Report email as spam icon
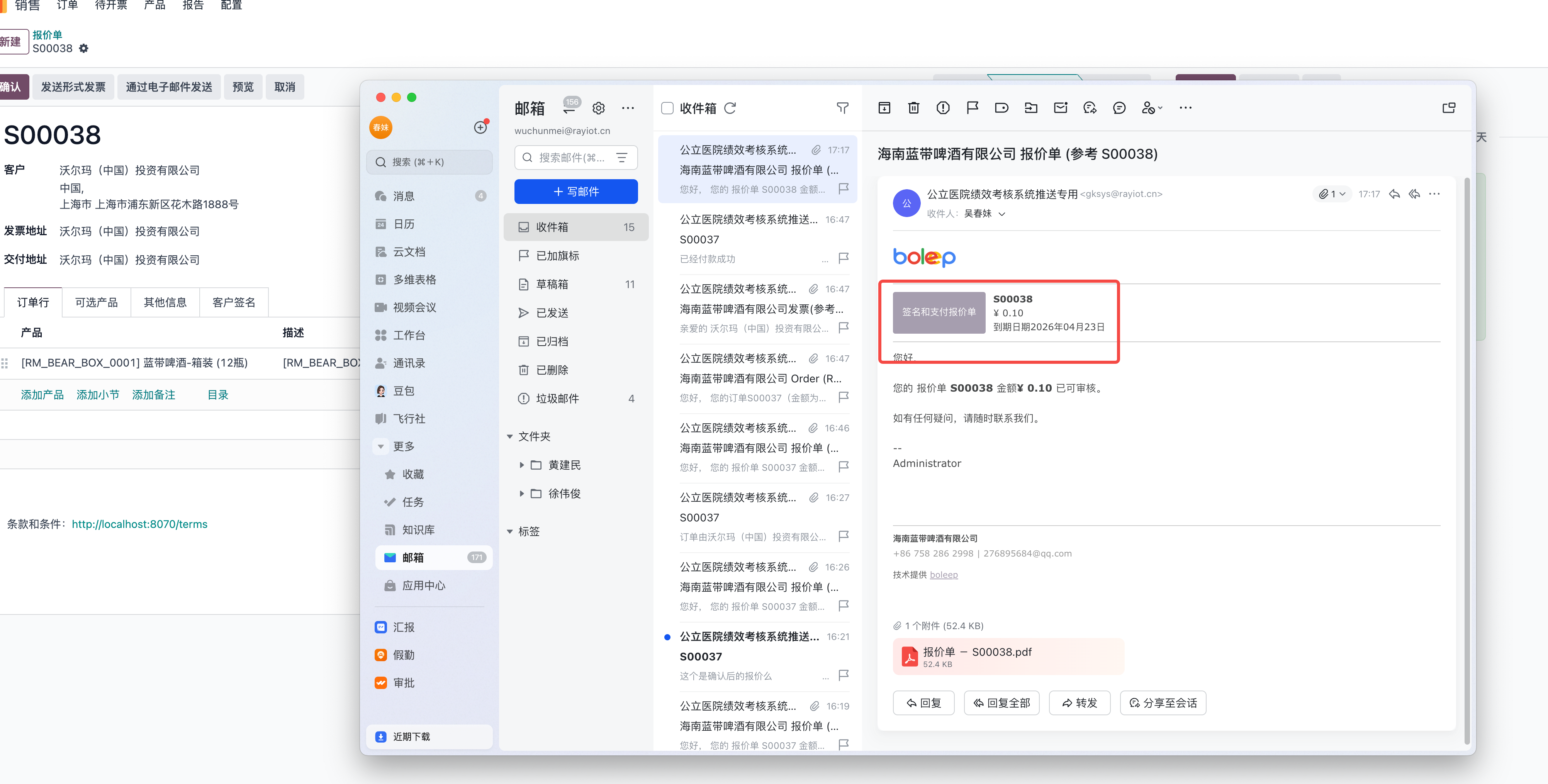1548x784 pixels. [943, 108]
